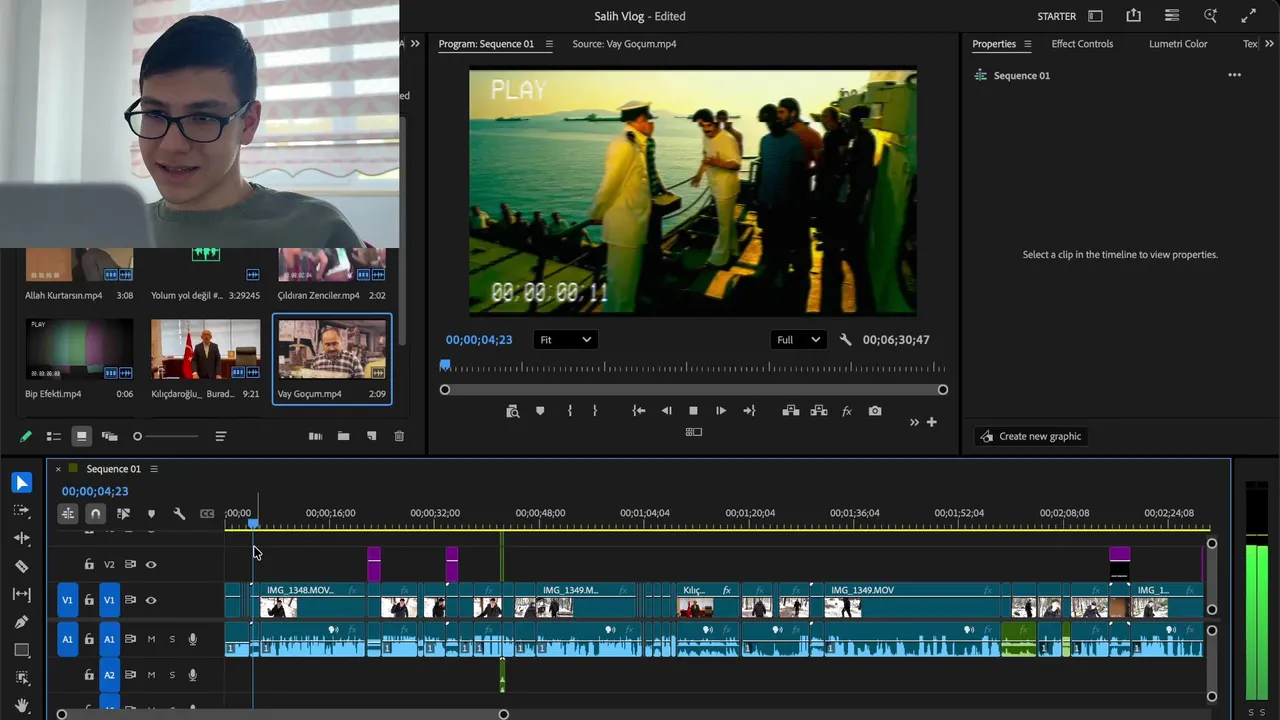Viewport: 1280px width, 720px height.
Task: Select the Ripple Edit tool
Action: (x=22, y=538)
